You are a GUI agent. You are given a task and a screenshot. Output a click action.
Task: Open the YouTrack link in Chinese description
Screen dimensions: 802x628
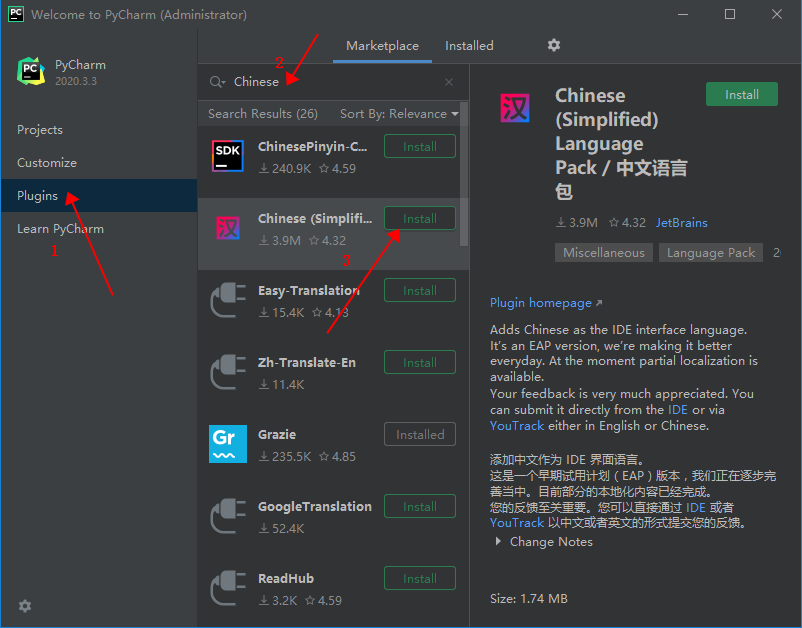(517, 523)
